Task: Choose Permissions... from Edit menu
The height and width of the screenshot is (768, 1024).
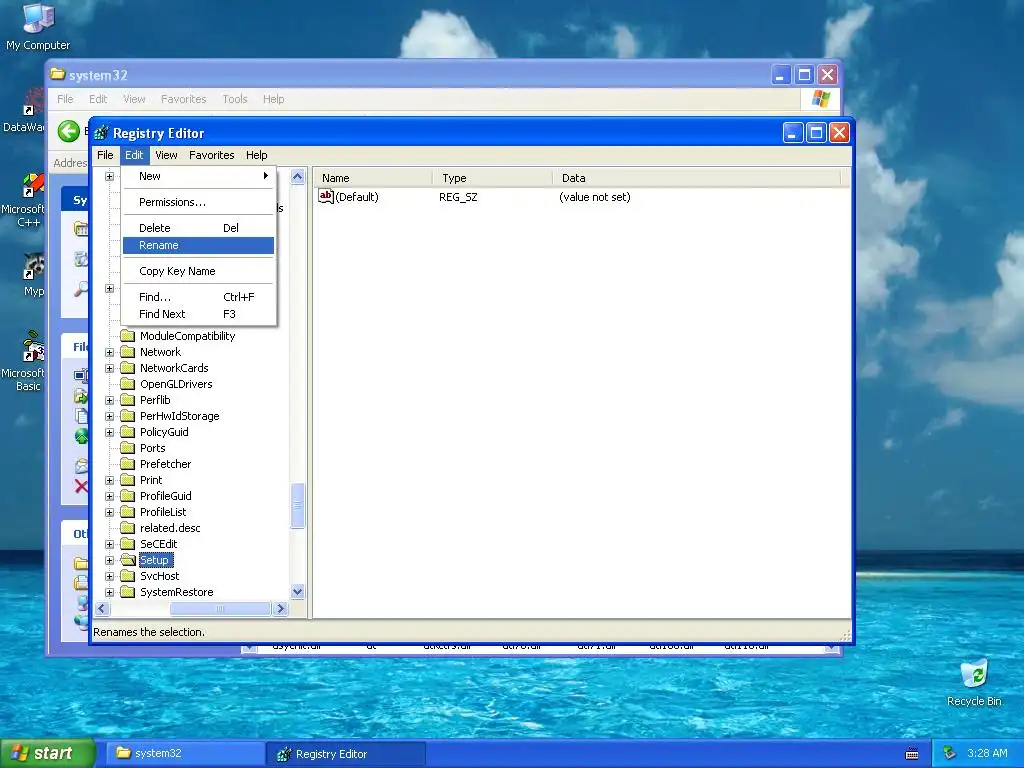Action: click(x=198, y=202)
